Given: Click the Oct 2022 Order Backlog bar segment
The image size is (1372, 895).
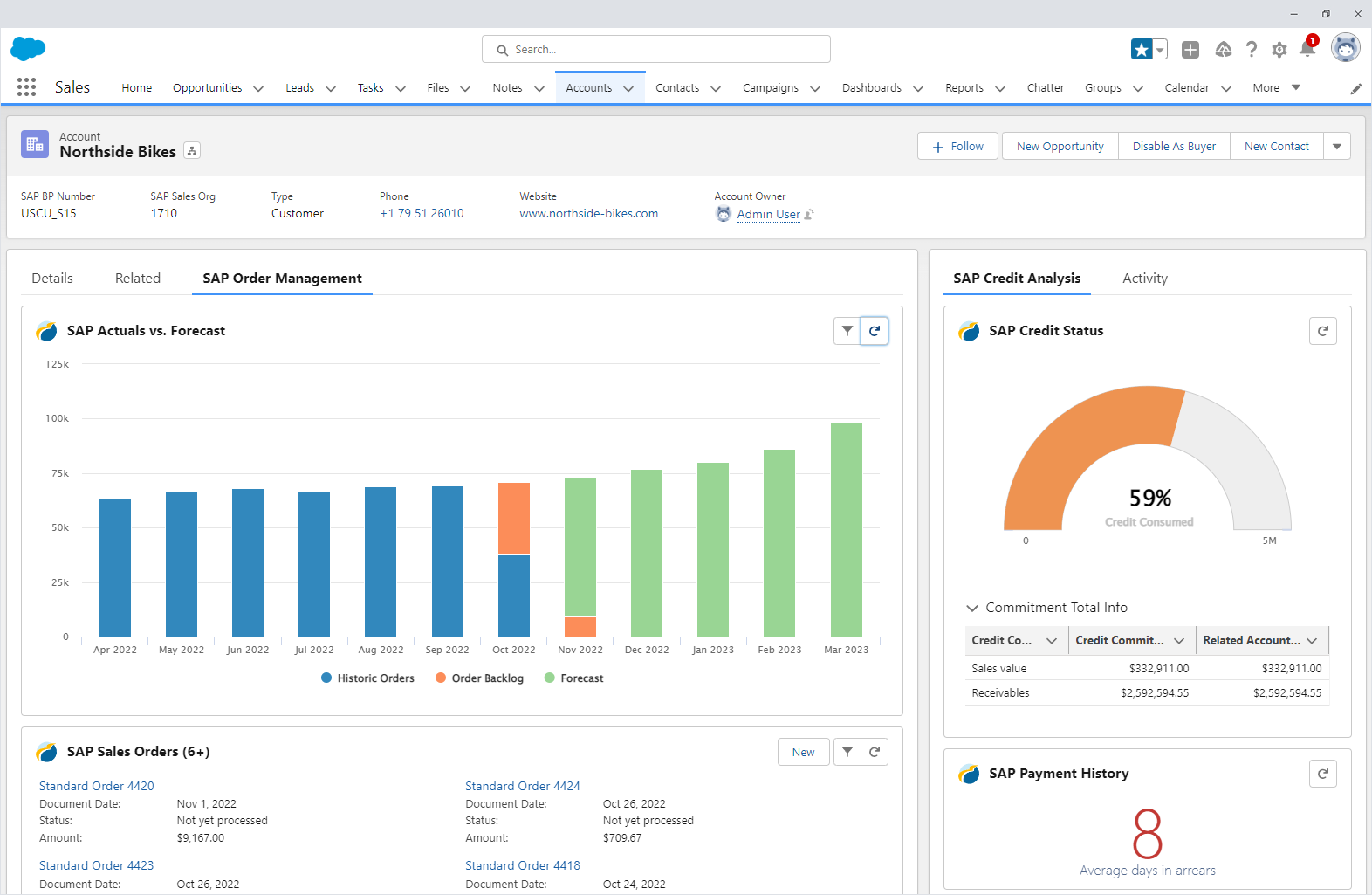Looking at the screenshot, I should coord(514,519).
